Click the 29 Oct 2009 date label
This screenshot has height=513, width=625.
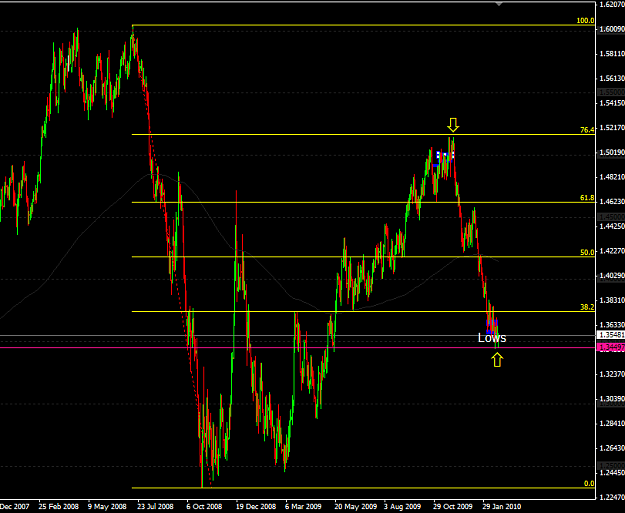coord(453,507)
